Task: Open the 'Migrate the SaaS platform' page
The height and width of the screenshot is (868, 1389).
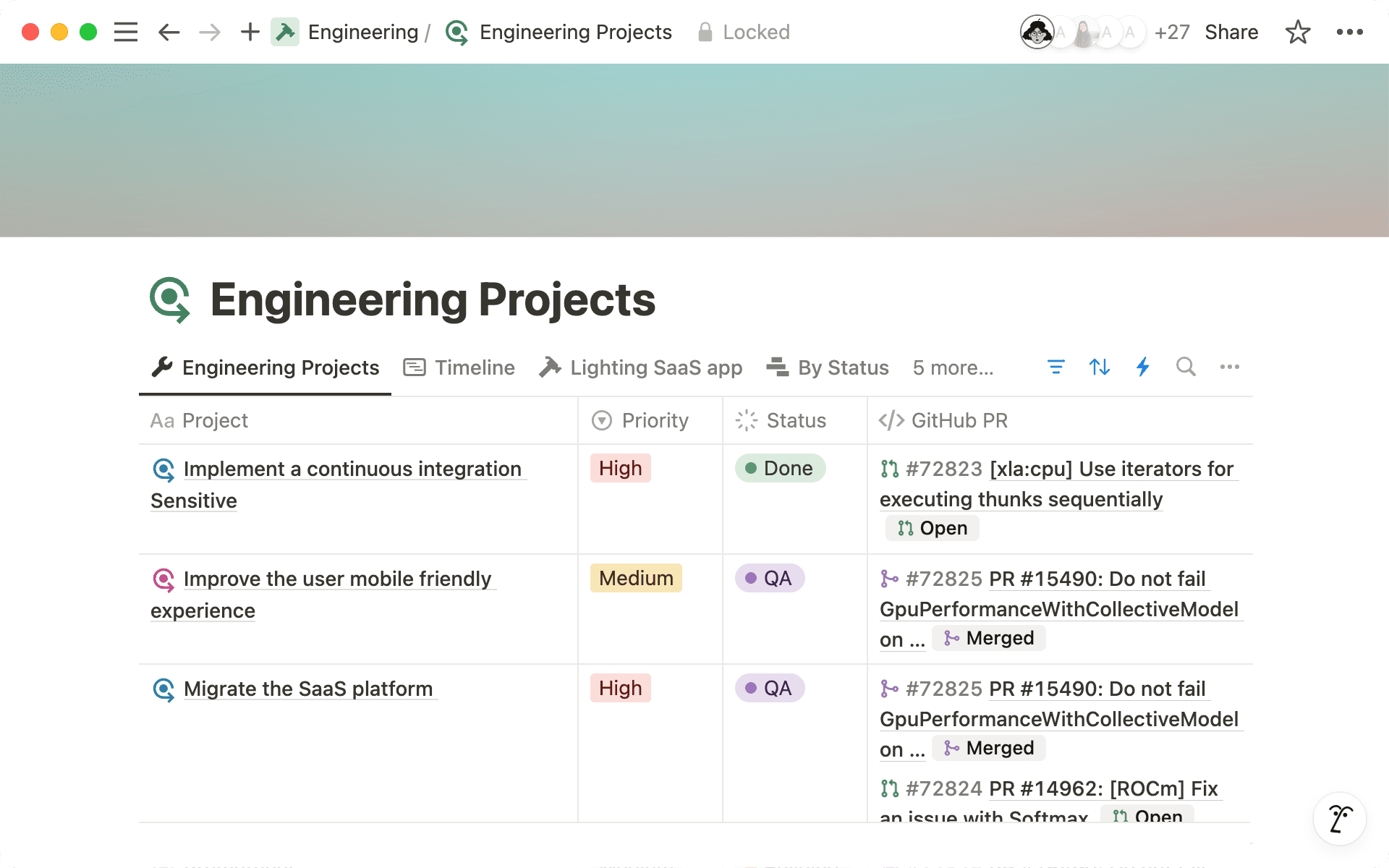Action: [309, 689]
